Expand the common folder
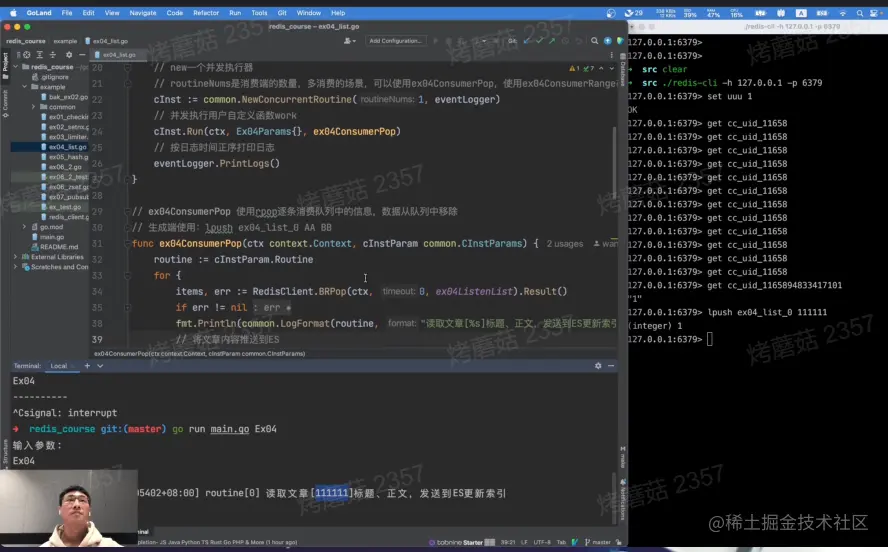Screen dimensions: 888x552 tap(33, 106)
